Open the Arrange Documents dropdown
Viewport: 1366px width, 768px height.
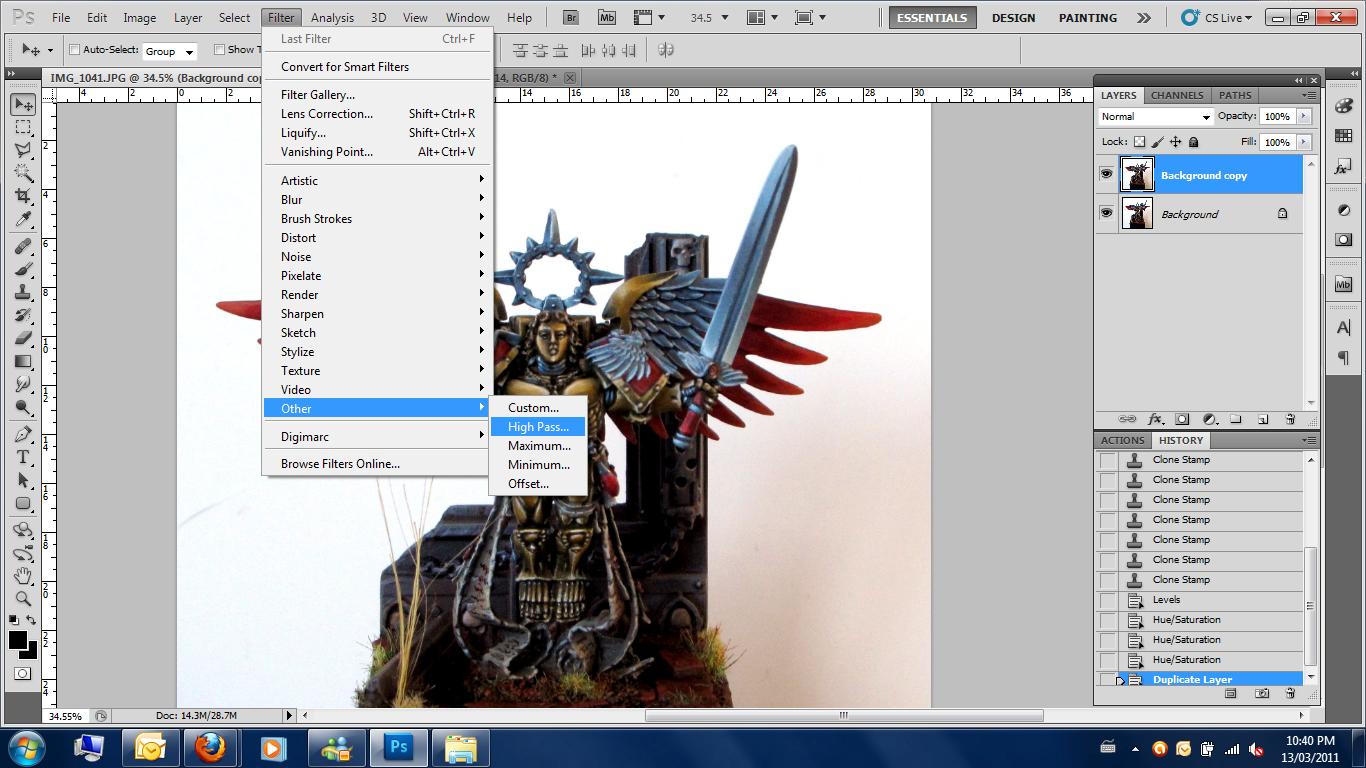click(763, 17)
